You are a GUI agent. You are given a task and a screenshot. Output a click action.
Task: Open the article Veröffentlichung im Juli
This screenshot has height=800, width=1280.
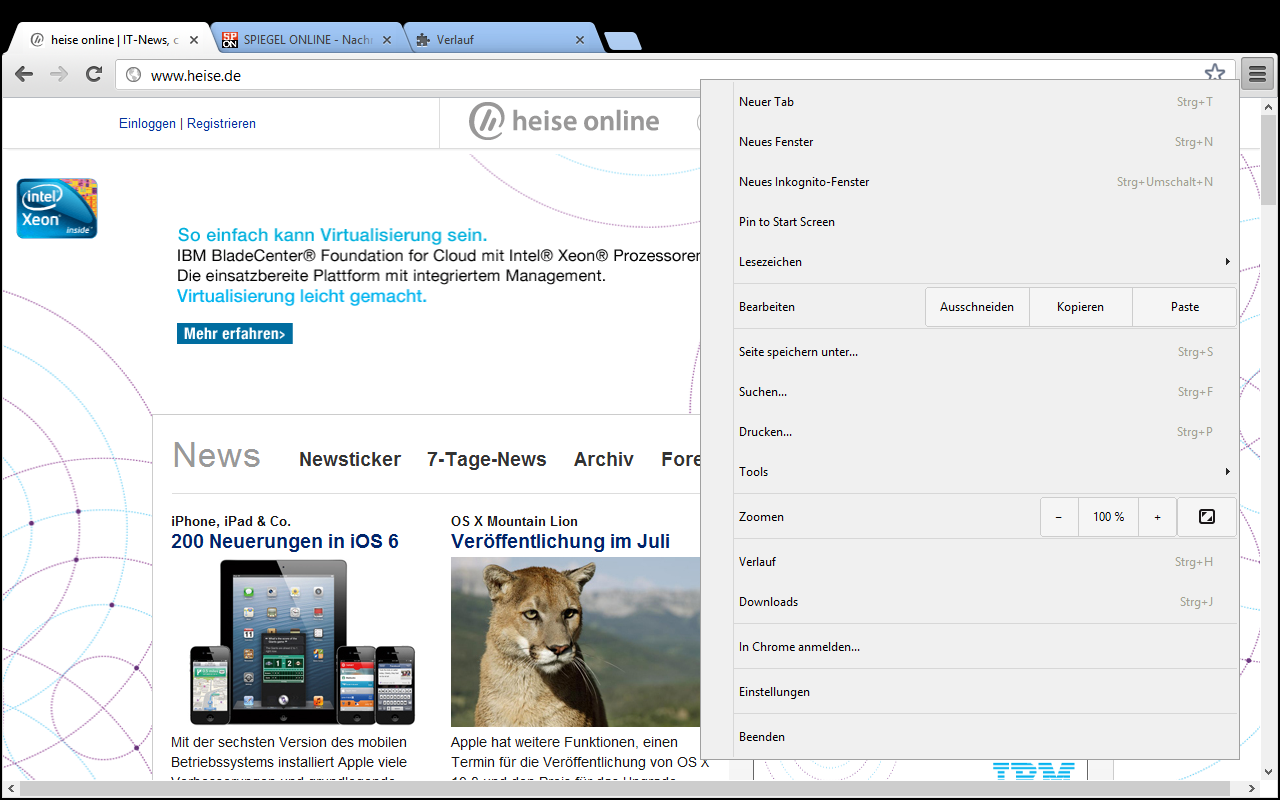click(560, 541)
